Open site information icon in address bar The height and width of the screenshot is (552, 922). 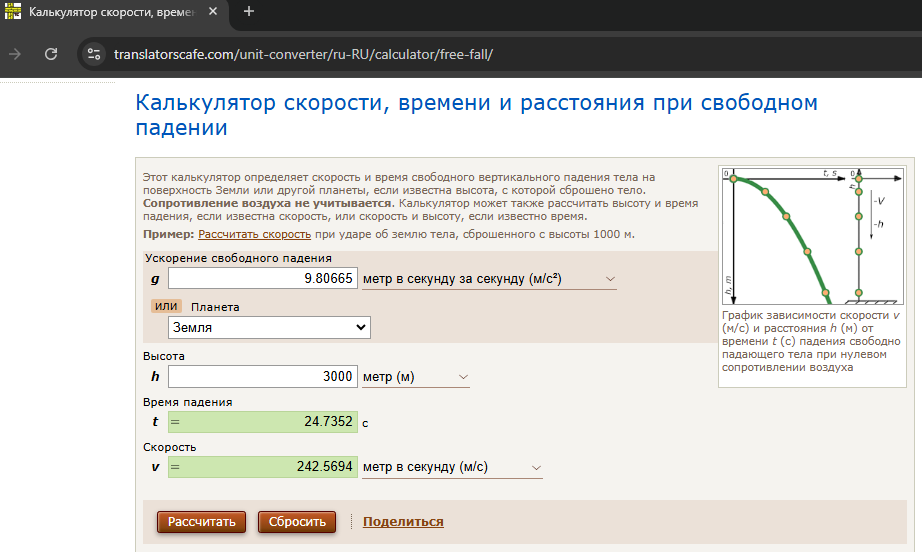click(93, 54)
